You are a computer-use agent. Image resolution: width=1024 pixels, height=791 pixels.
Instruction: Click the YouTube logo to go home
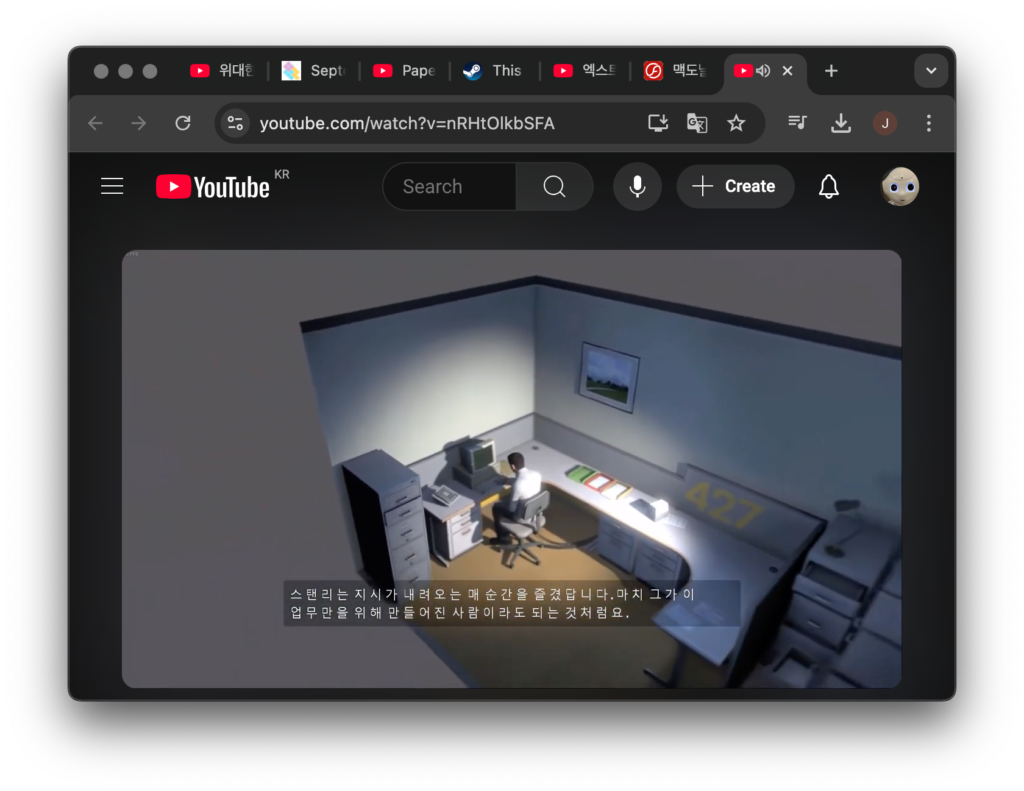point(213,187)
